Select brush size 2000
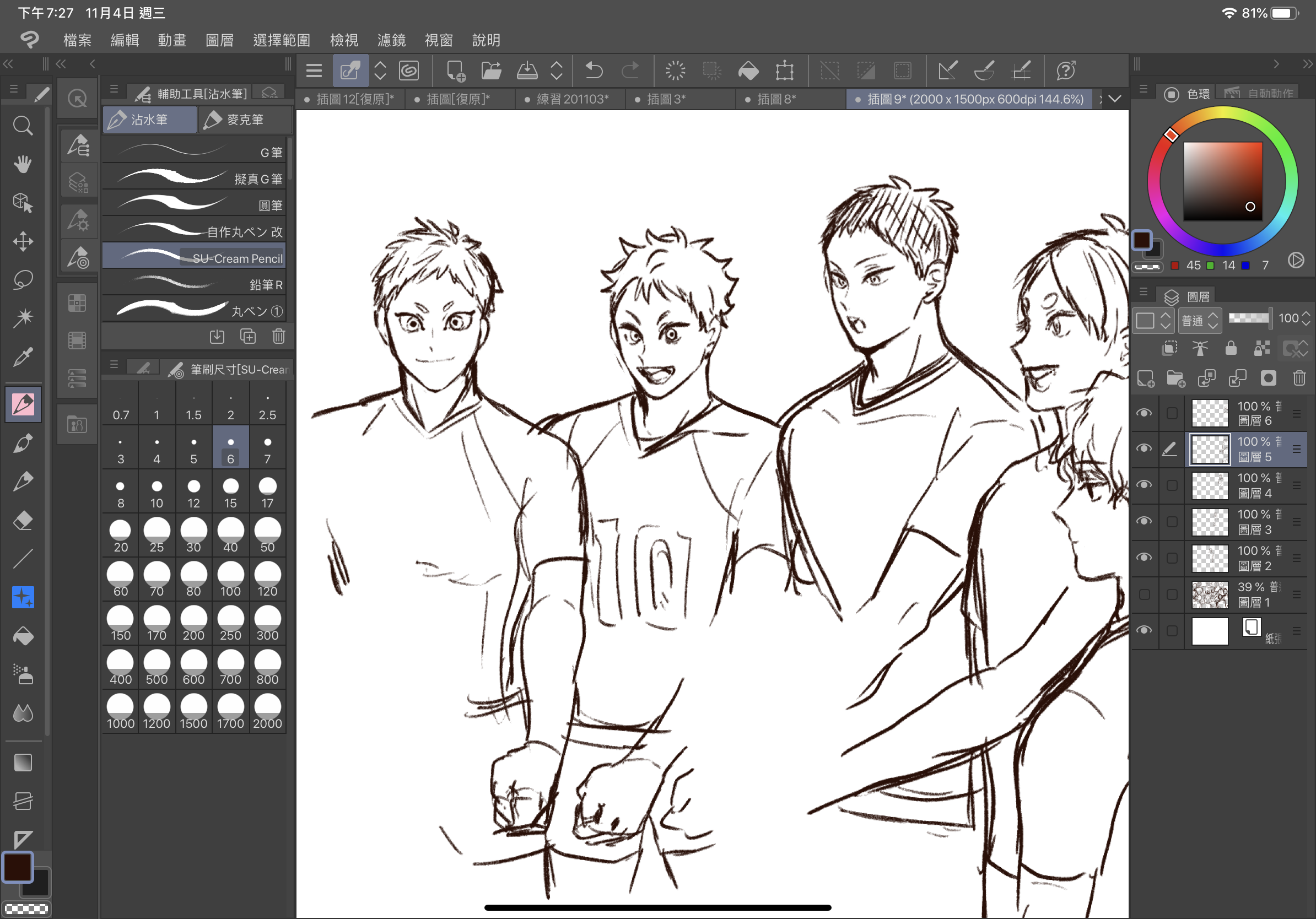The image size is (1316, 919). point(268,712)
